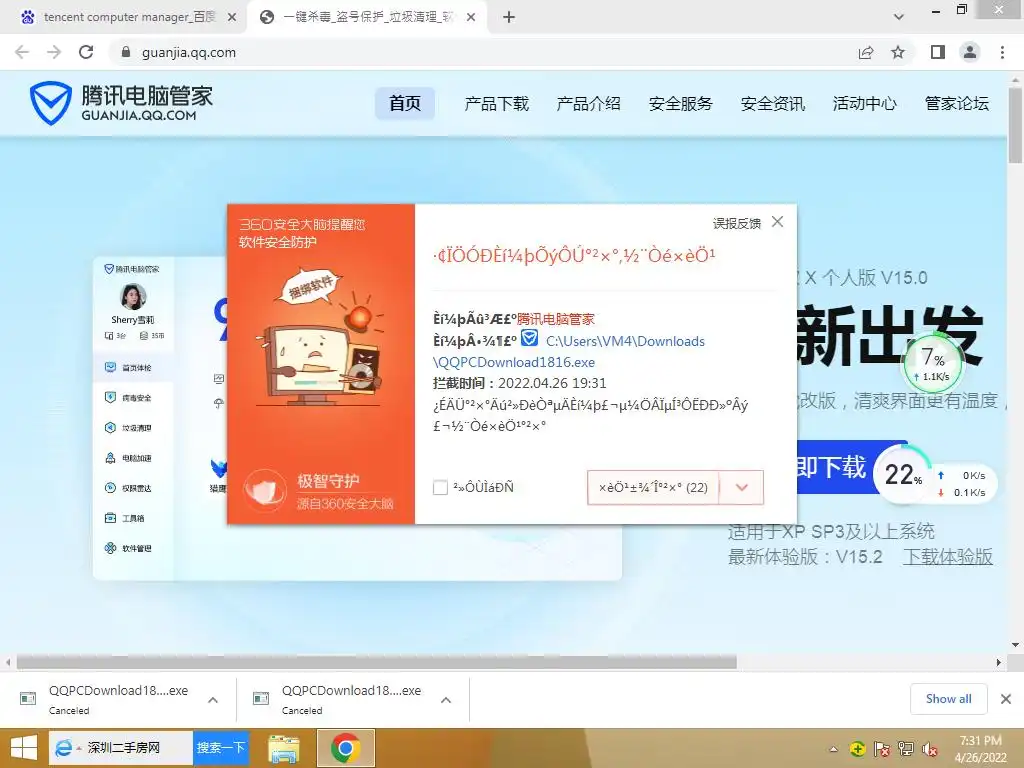Open a new tab with the plus icon

(x=509, y=18)
